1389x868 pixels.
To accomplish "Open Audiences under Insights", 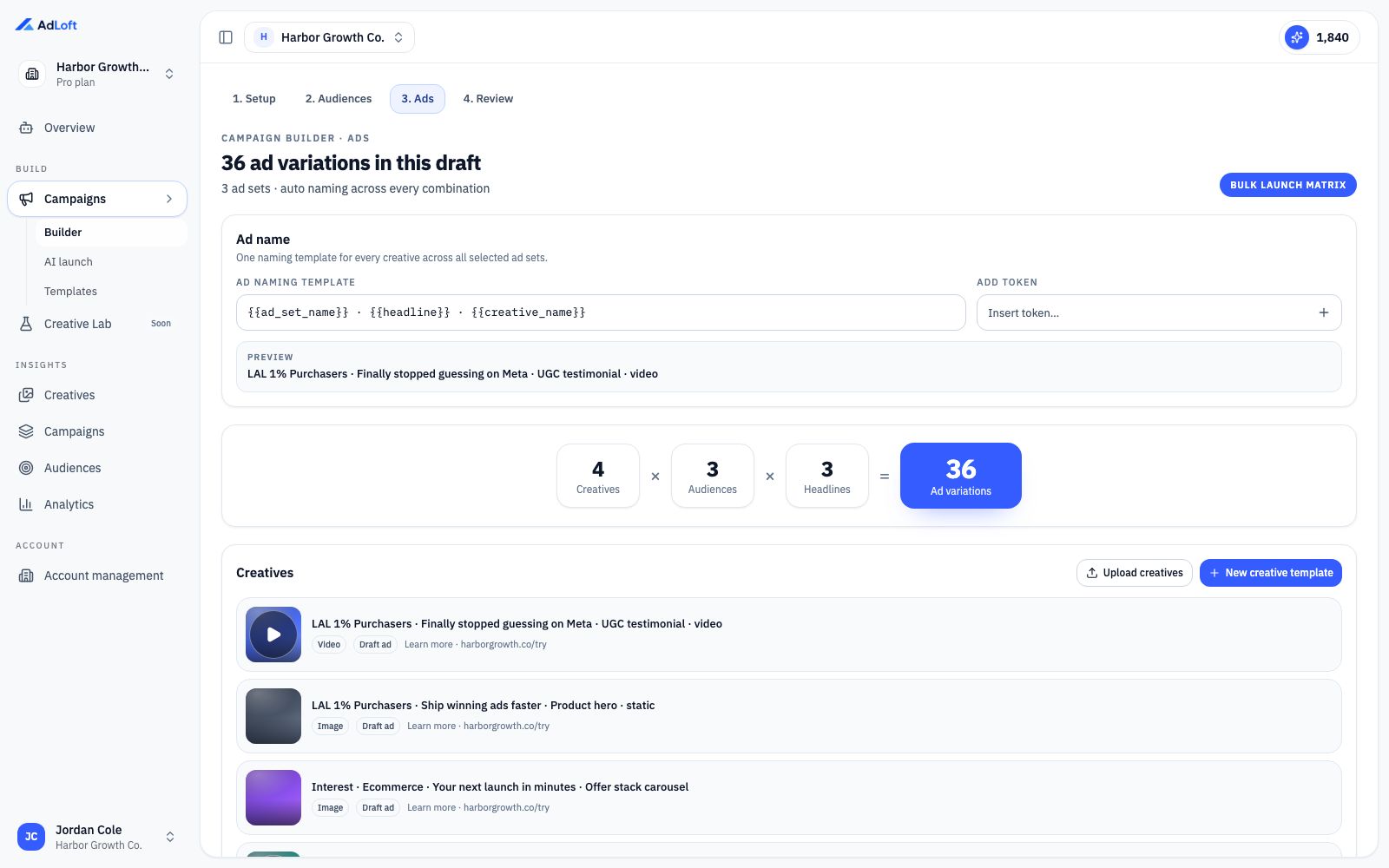I will [97, 468].
